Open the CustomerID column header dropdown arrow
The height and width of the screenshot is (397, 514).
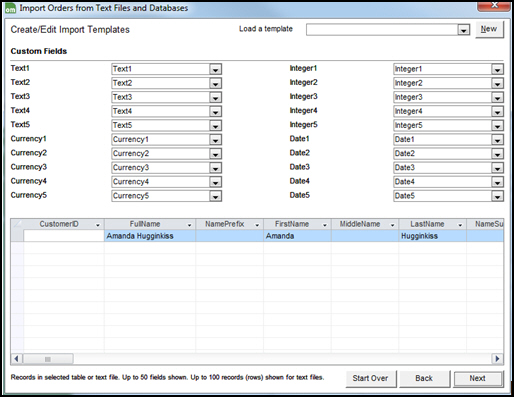[x=98, y=225]
